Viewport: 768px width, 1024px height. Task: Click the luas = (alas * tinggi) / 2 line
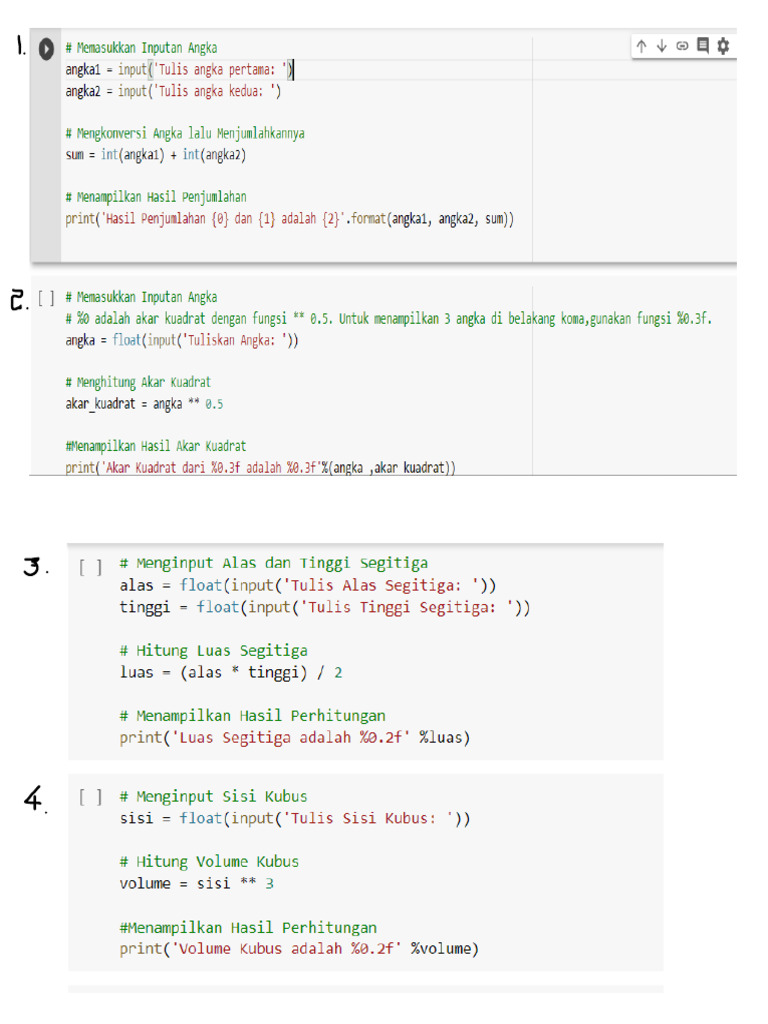pyautogui.click(x=231, y=672)
